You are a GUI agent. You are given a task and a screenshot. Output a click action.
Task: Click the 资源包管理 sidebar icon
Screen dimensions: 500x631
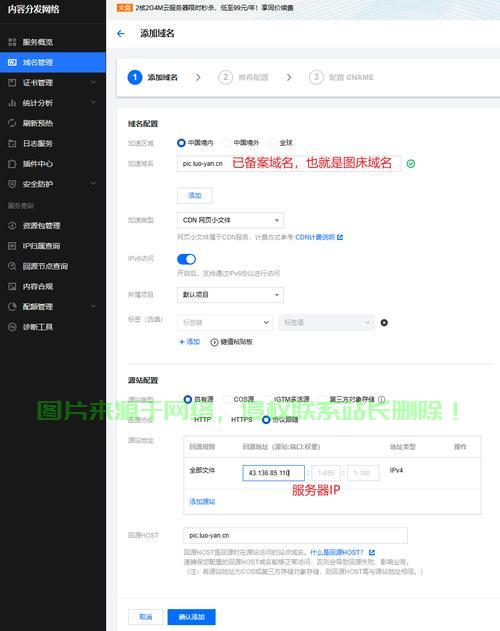[12, 225]
